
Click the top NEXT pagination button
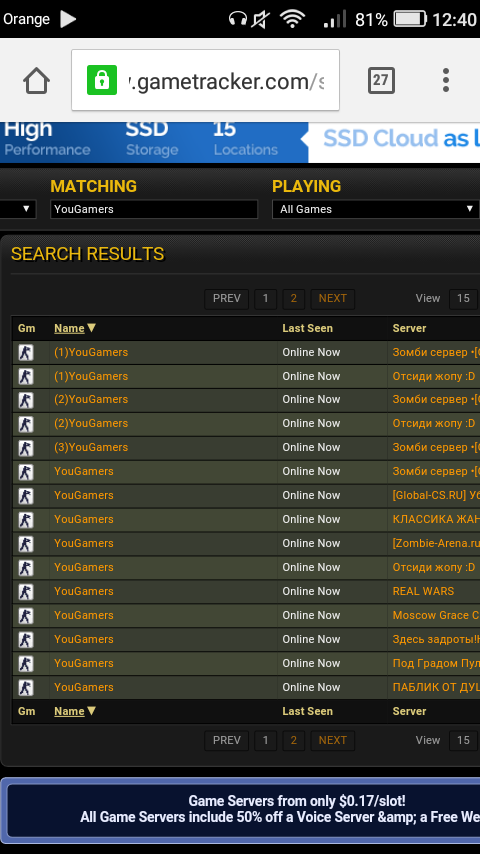coord(332,298)
